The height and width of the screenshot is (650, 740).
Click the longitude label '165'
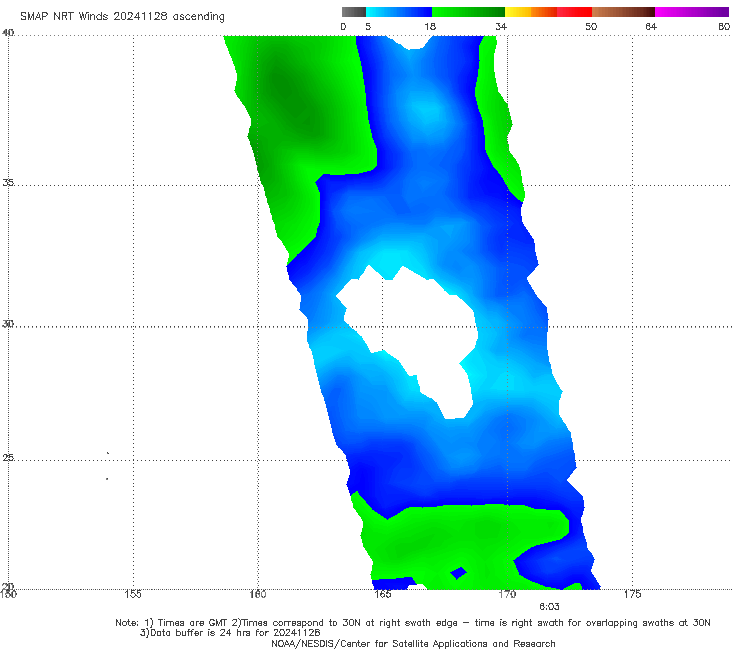383,594
